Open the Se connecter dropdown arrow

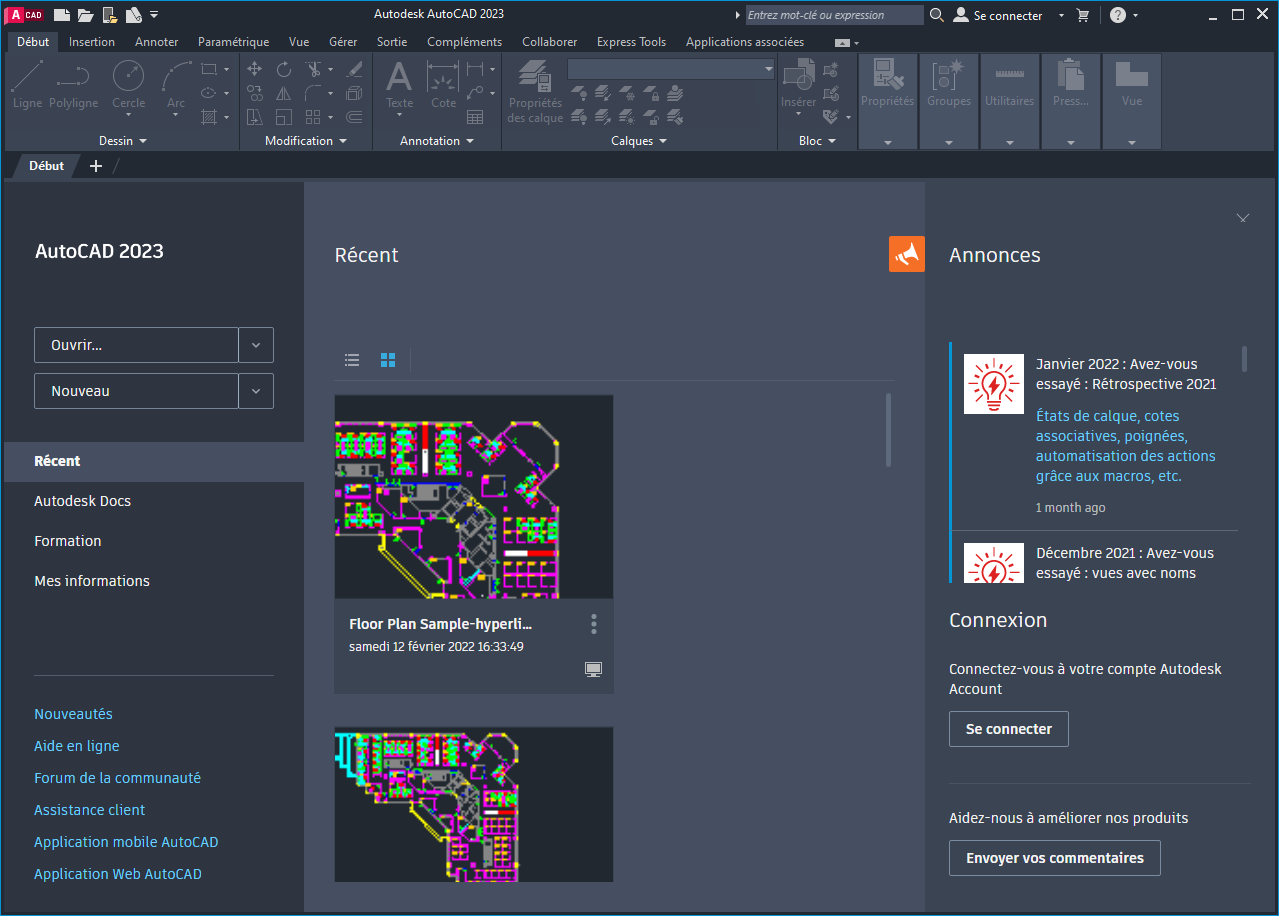(1062, 15)
